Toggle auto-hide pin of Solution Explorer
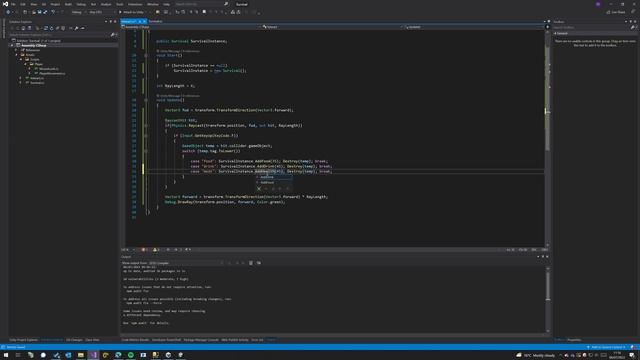 point(111,22)
